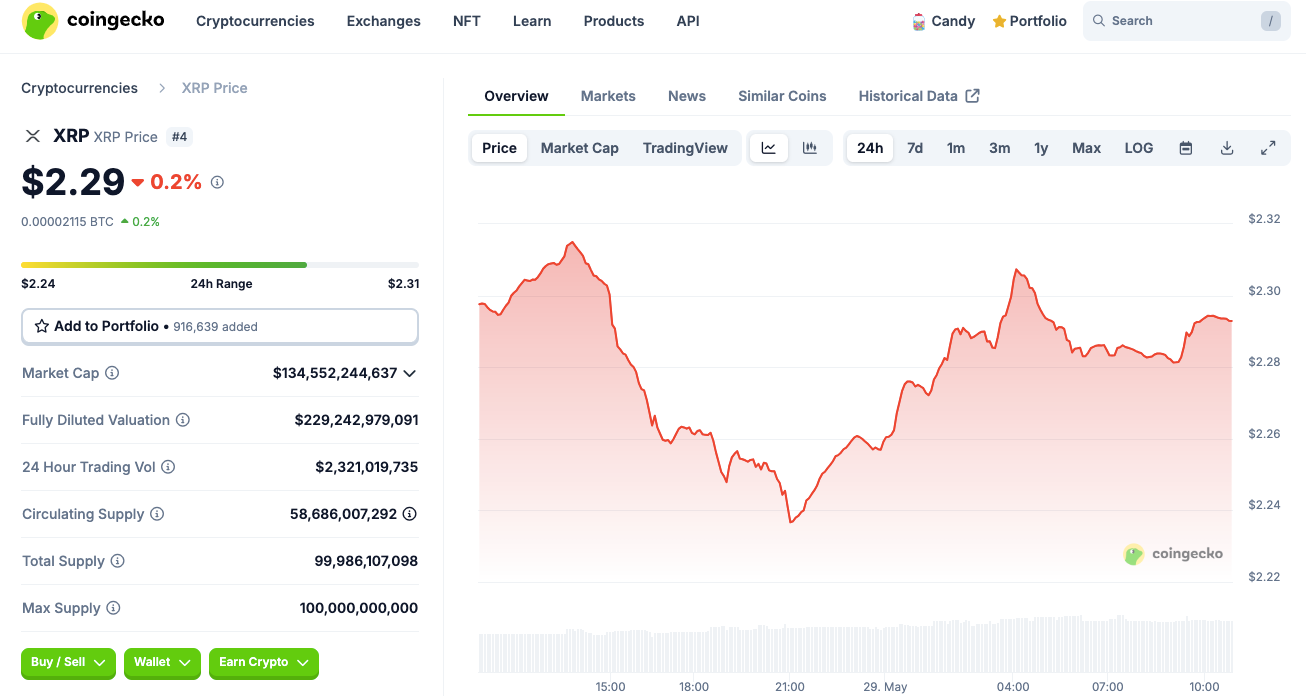Screen dimensions: 1306x696
Task: Click the volume bars under chart
Action: point(856,646)
